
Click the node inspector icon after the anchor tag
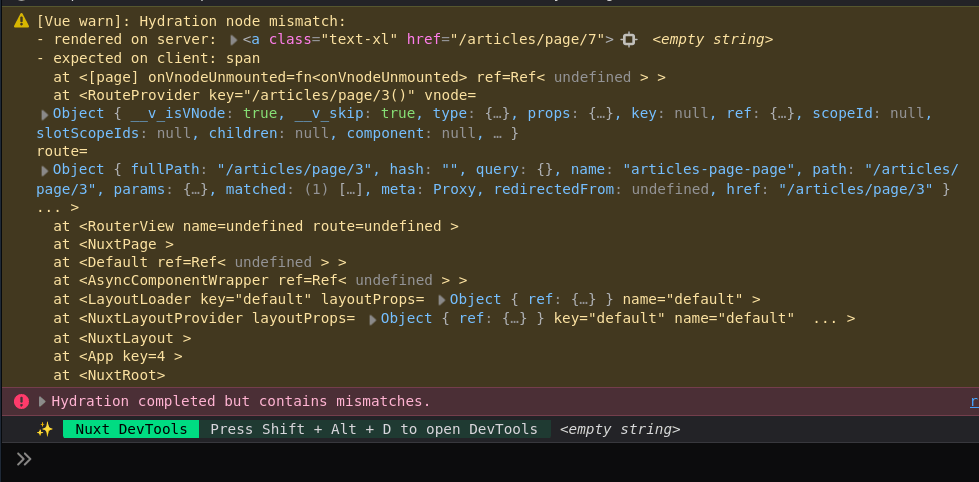tap(629, 39)
